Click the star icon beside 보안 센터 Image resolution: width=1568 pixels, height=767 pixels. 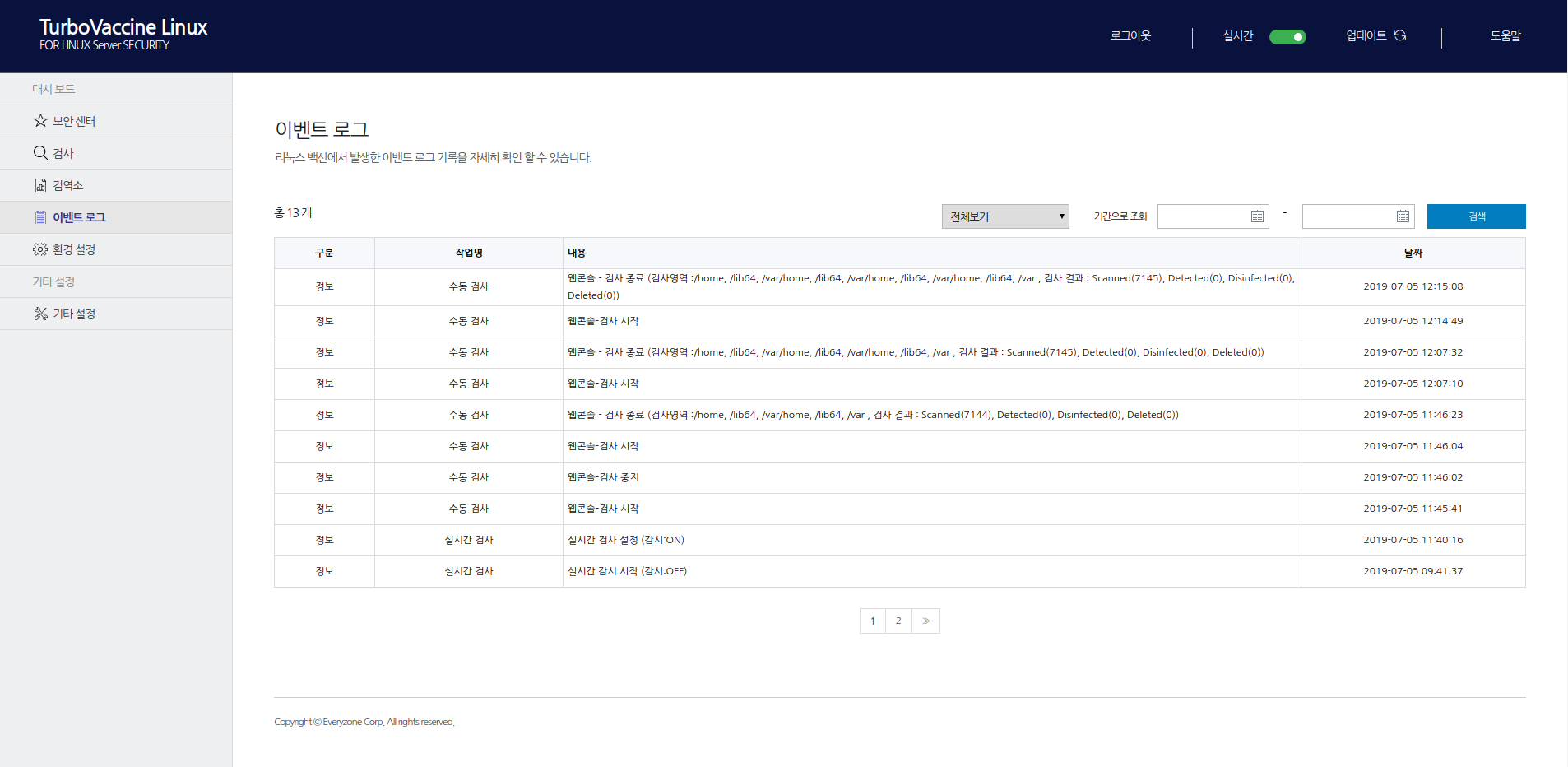[x=40, y=121]
